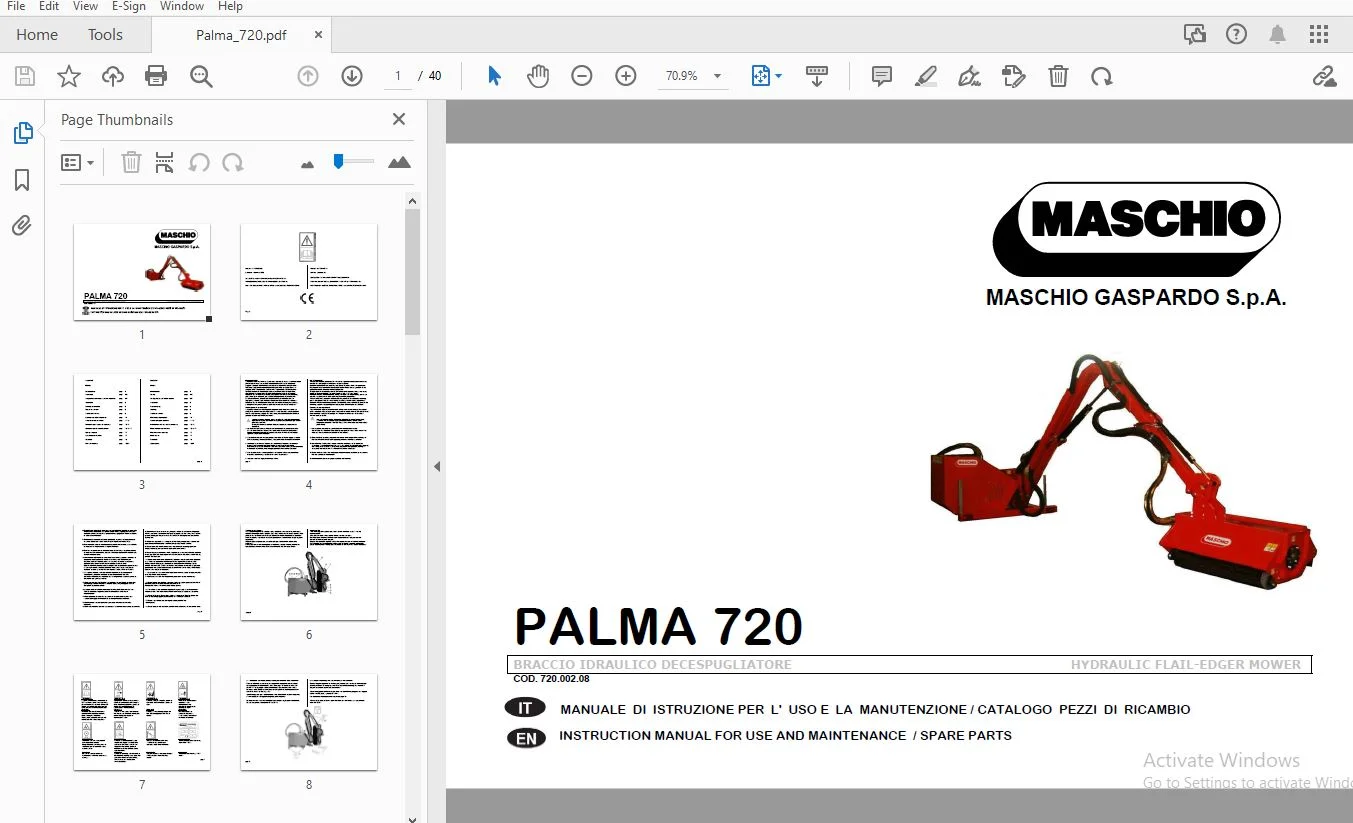Close the Page Thumbnails panel
The height and width of the screenshot is (823, 1353).
399,119
